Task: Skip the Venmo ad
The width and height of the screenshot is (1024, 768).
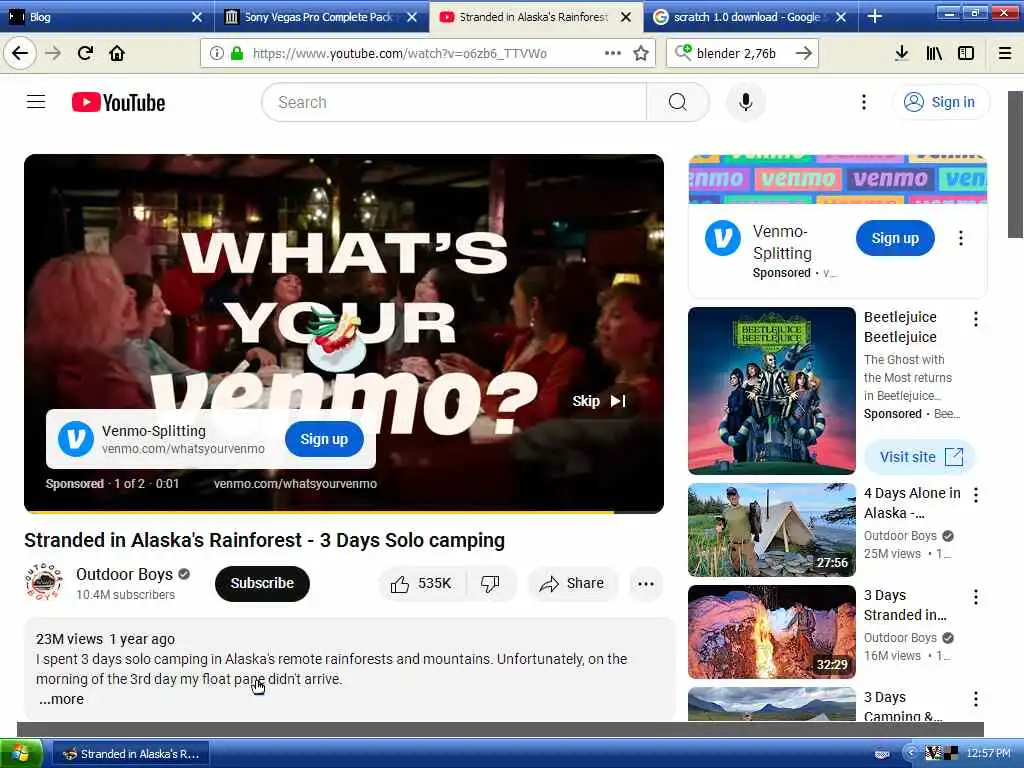Action: [x=599, y=401]
